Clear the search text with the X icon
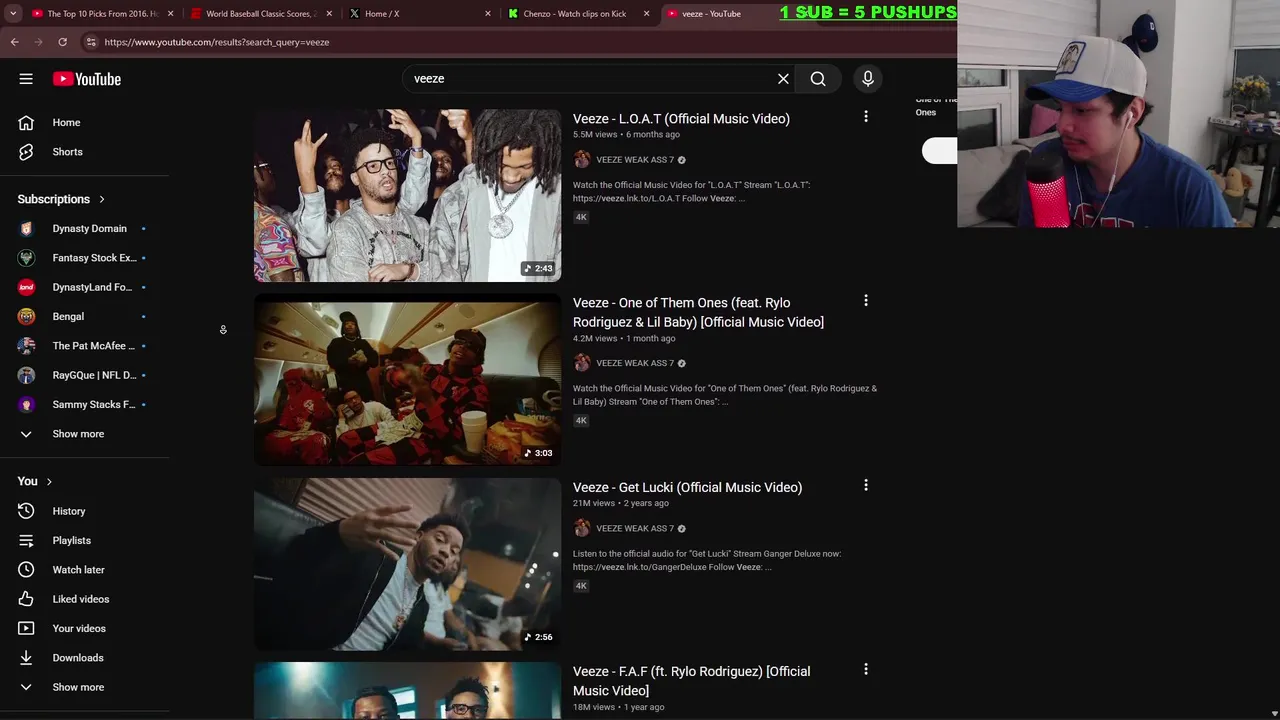Image resolution: width=1280 pixels, height=720 pixels. (x=783, y=79)
